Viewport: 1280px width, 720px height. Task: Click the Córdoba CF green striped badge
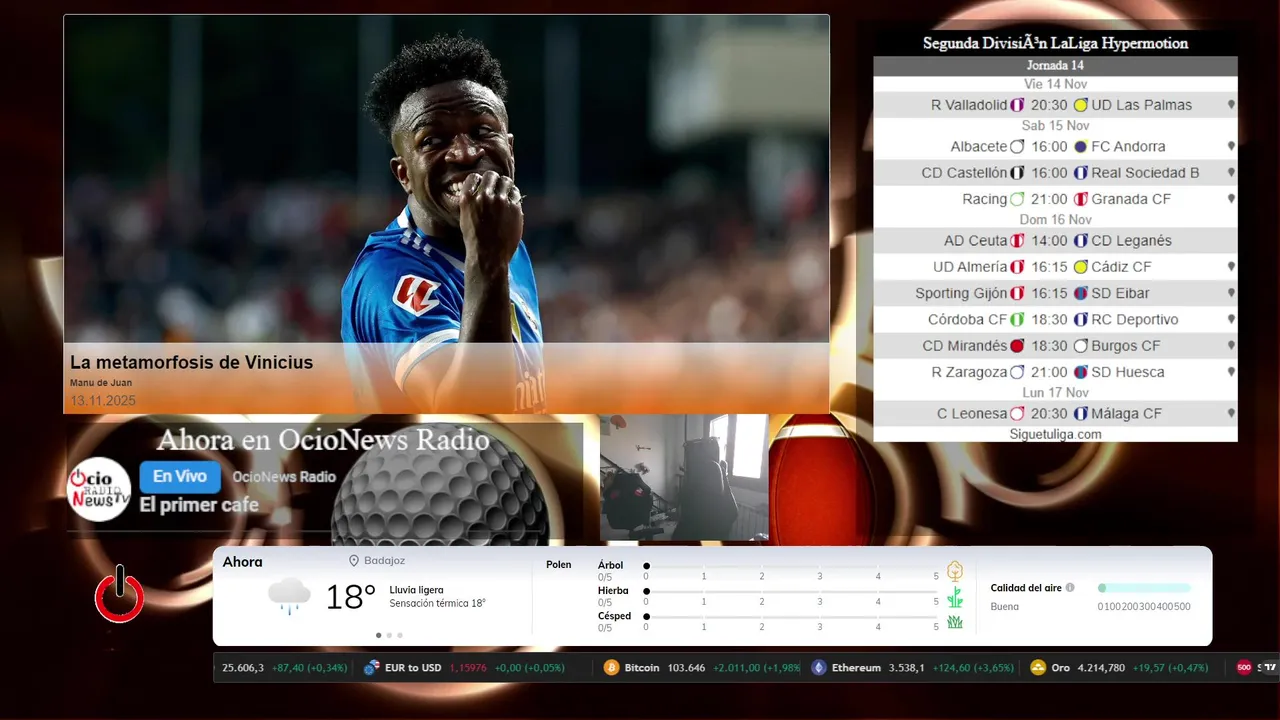[x=1017, y=320]
